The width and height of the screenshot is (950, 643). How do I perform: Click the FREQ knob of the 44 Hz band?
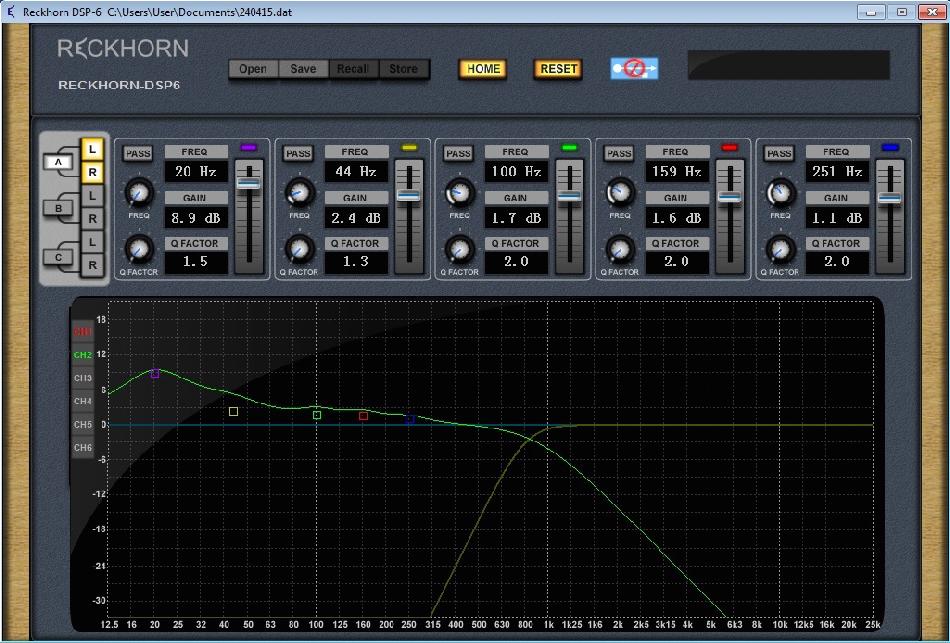point(299,194)
